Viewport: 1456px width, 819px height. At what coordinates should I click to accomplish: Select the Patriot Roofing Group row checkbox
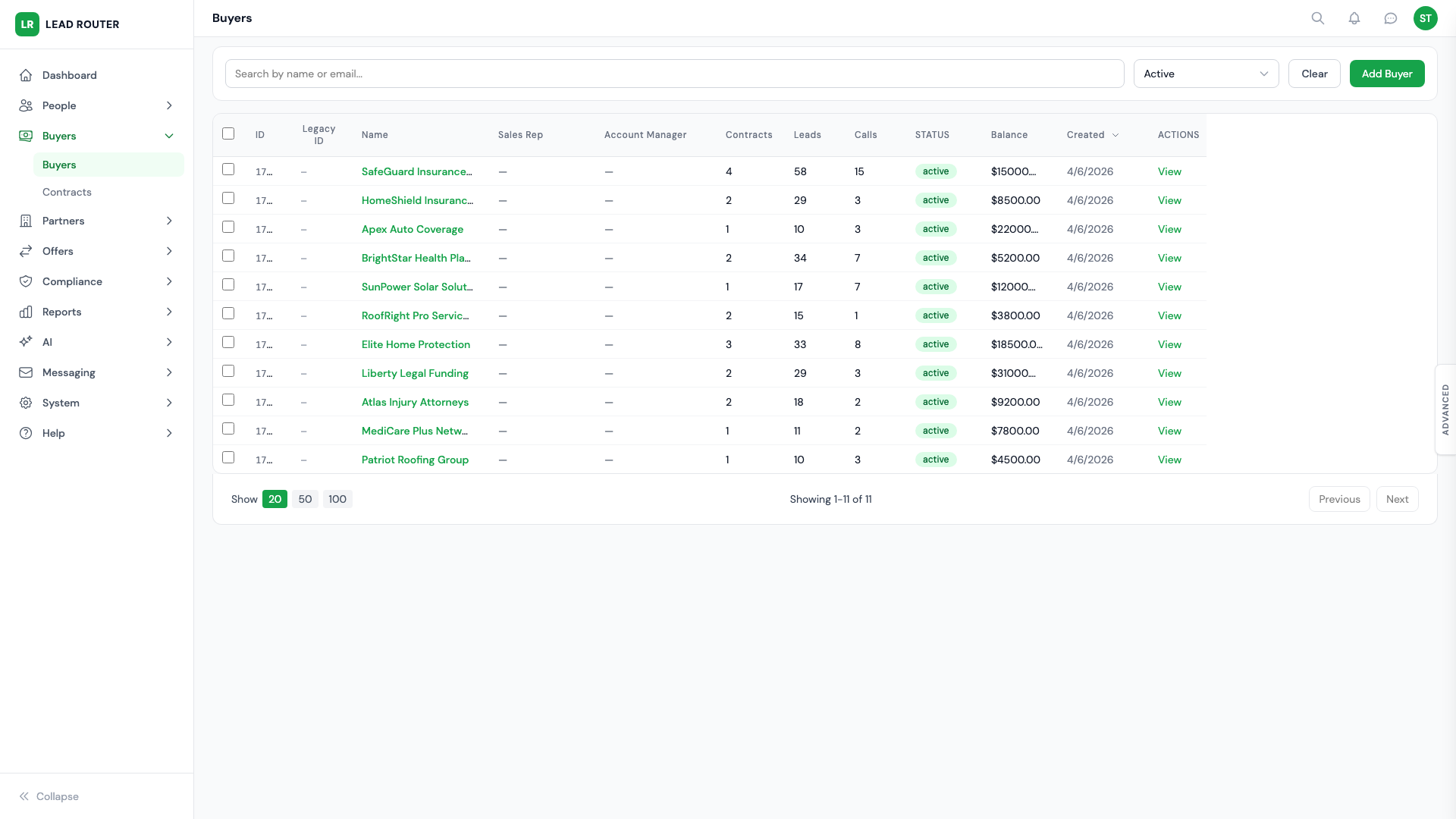(x=228, y=458)
